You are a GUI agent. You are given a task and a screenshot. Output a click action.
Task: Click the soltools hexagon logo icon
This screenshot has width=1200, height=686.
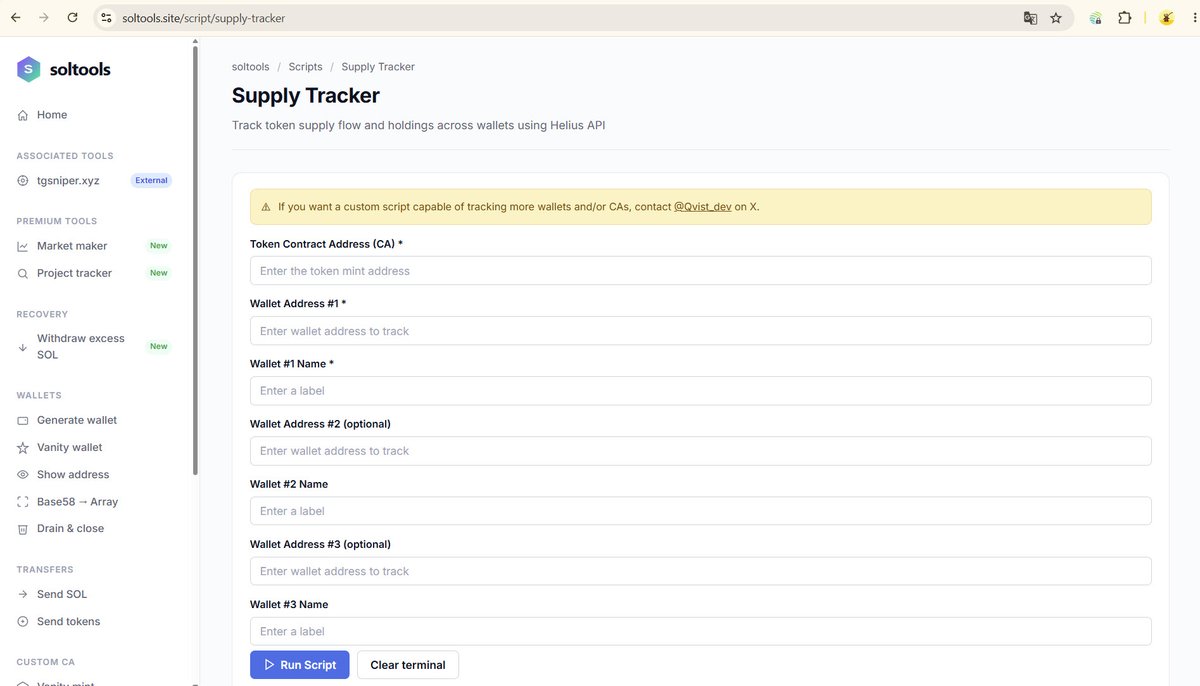point(28,69)
